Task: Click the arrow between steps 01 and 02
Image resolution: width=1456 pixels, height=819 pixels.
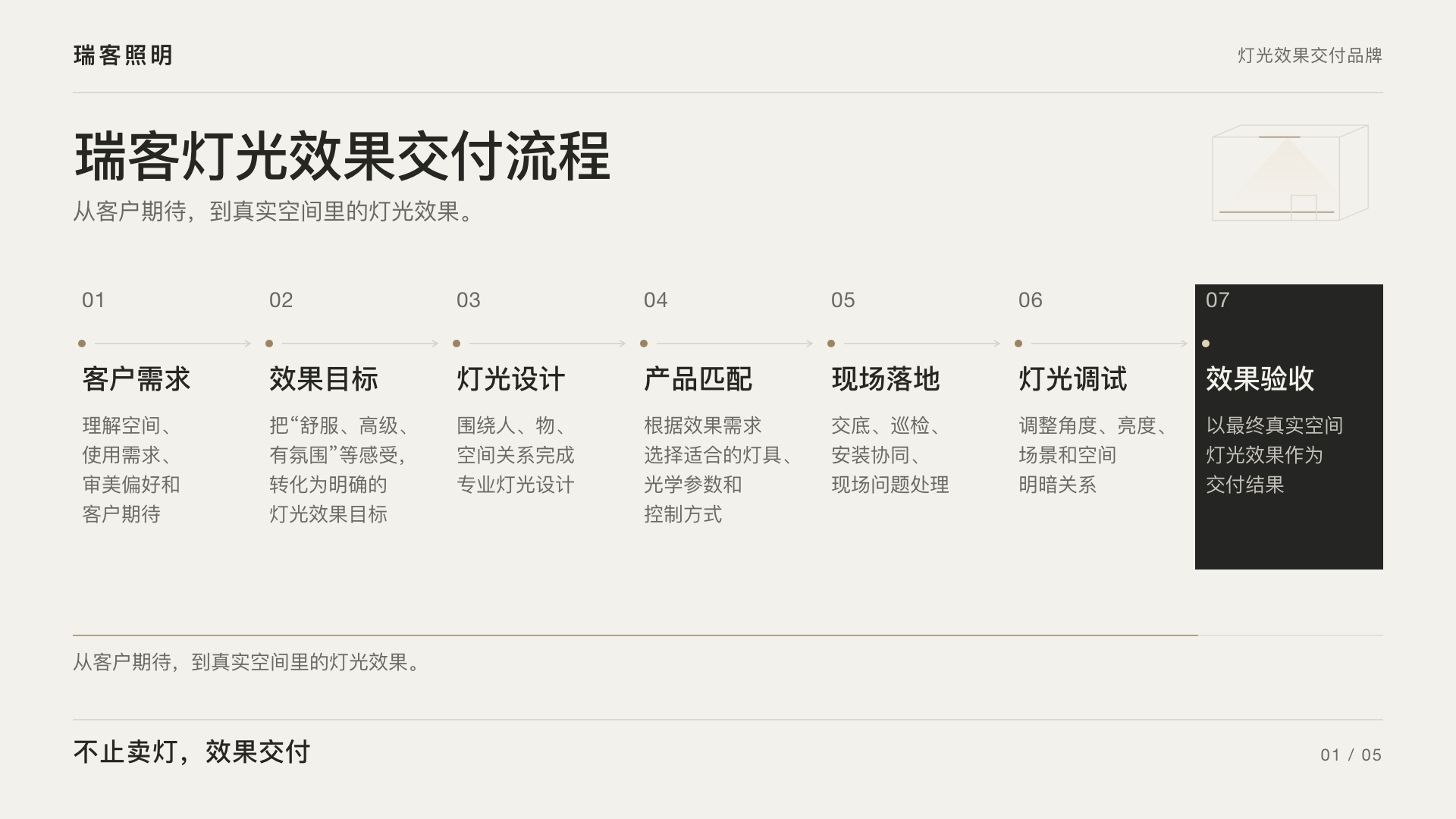Action: pos(173,344)
